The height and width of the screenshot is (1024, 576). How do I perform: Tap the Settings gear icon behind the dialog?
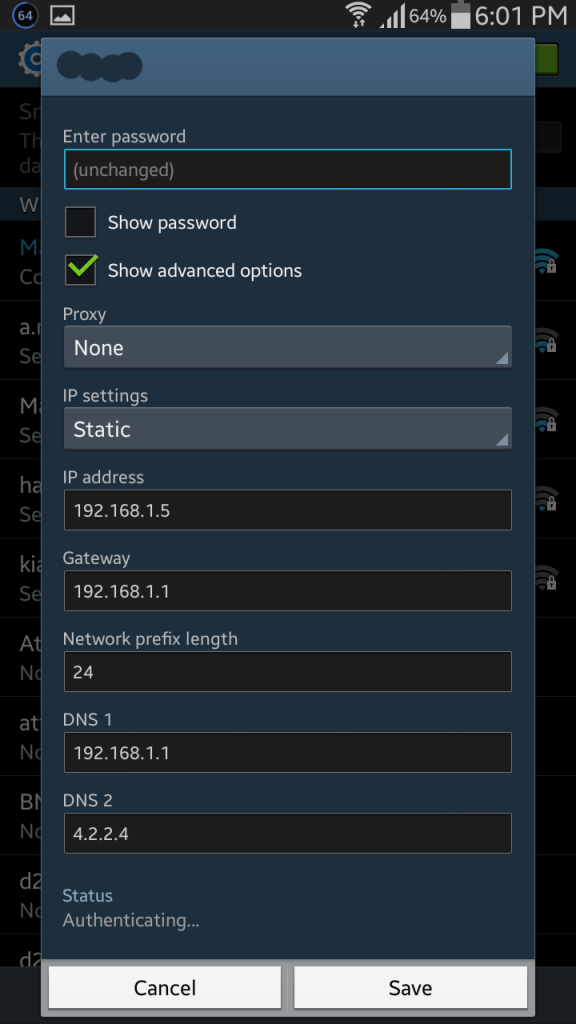(30, 59)
